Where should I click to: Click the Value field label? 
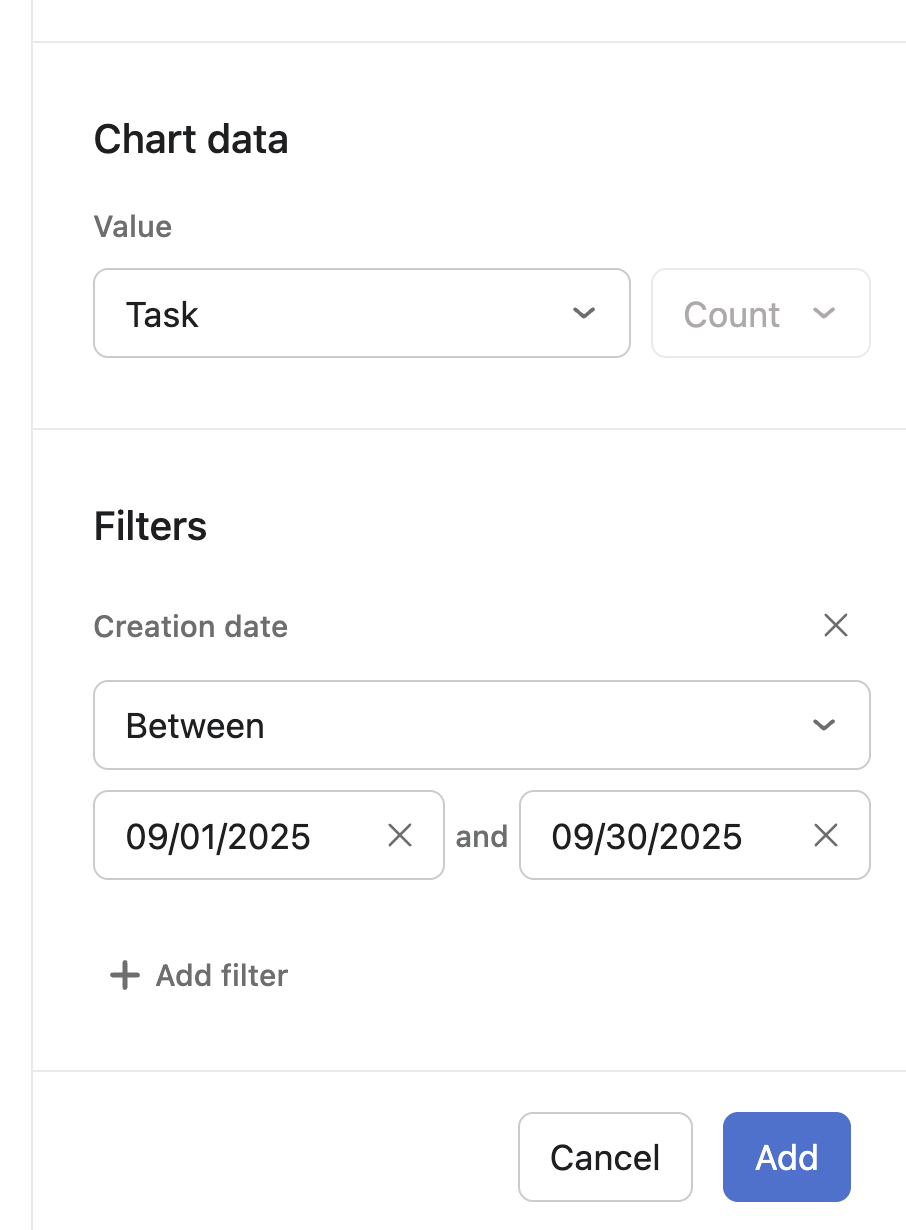point(133,227)
